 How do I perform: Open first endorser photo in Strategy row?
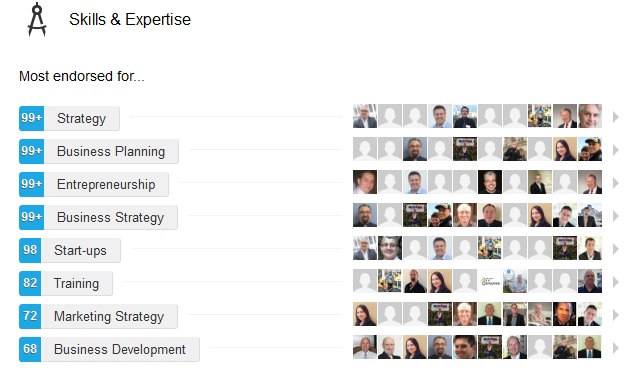(x=365, y=116)
